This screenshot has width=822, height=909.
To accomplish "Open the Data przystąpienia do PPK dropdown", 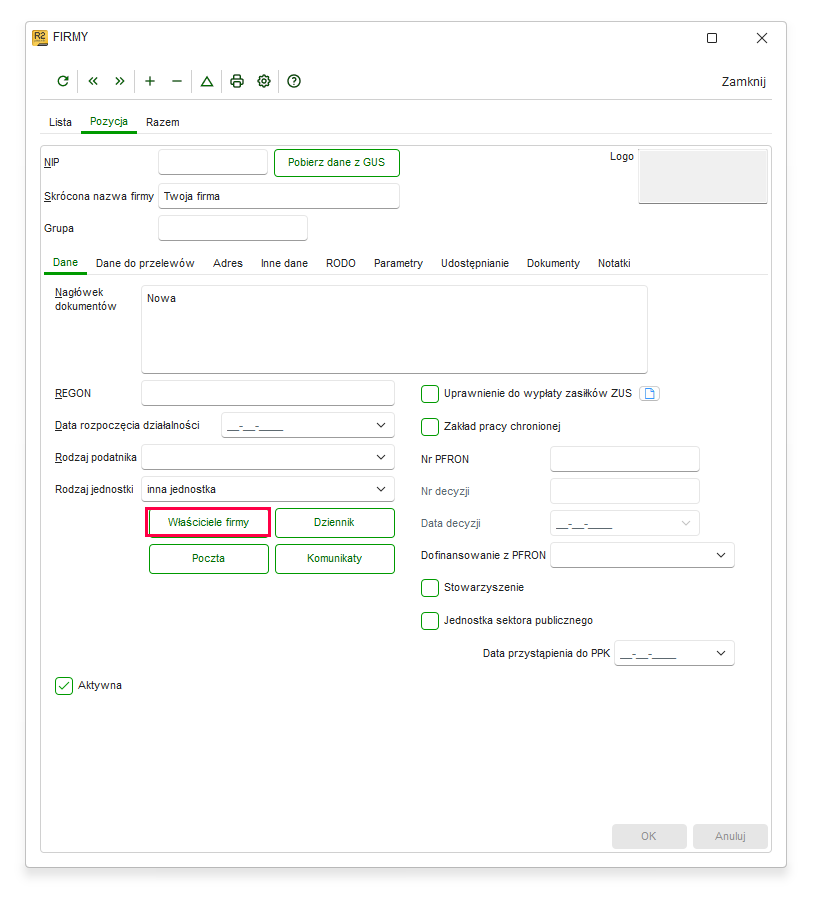I will tap(721, 653).
